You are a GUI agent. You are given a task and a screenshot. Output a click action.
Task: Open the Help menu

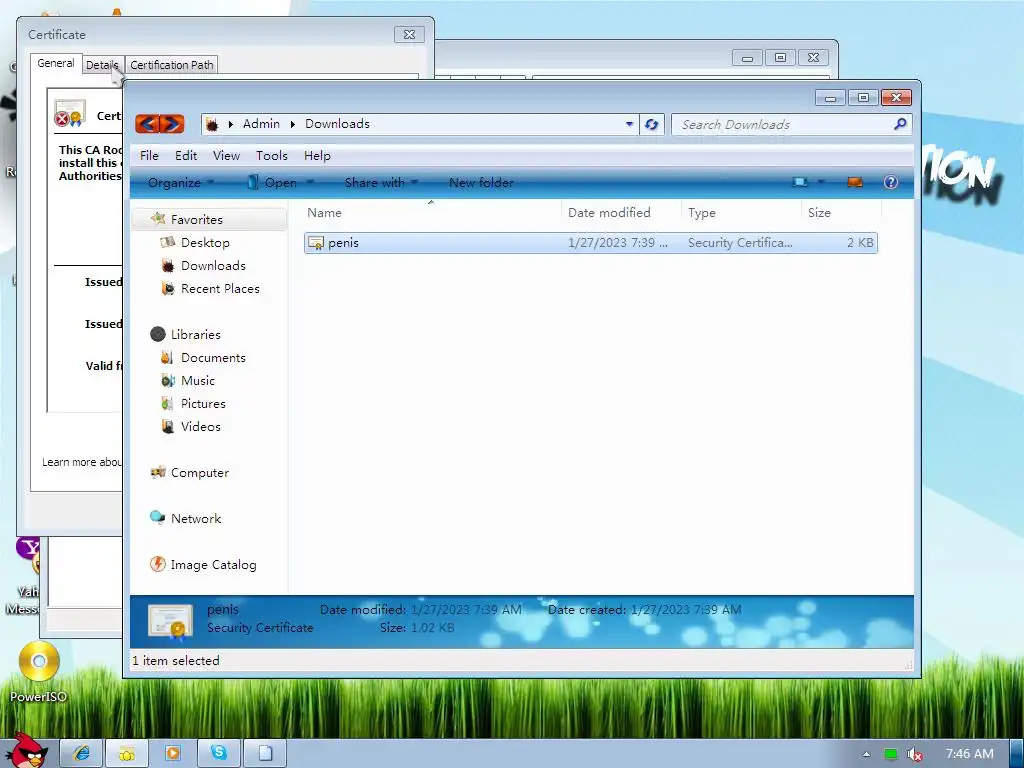(317, 155)
